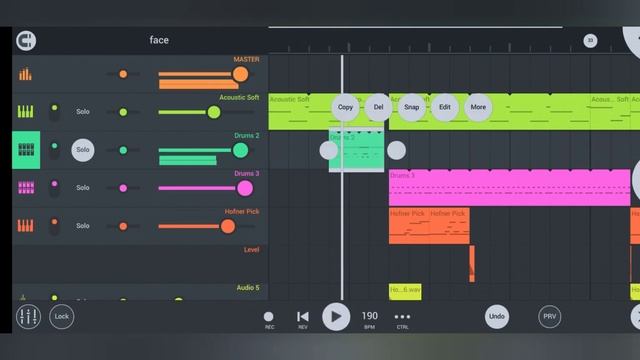Screen dimensions: 640x360
Task: Solo the Hofner Pick track
Action: tap(83, 226)
